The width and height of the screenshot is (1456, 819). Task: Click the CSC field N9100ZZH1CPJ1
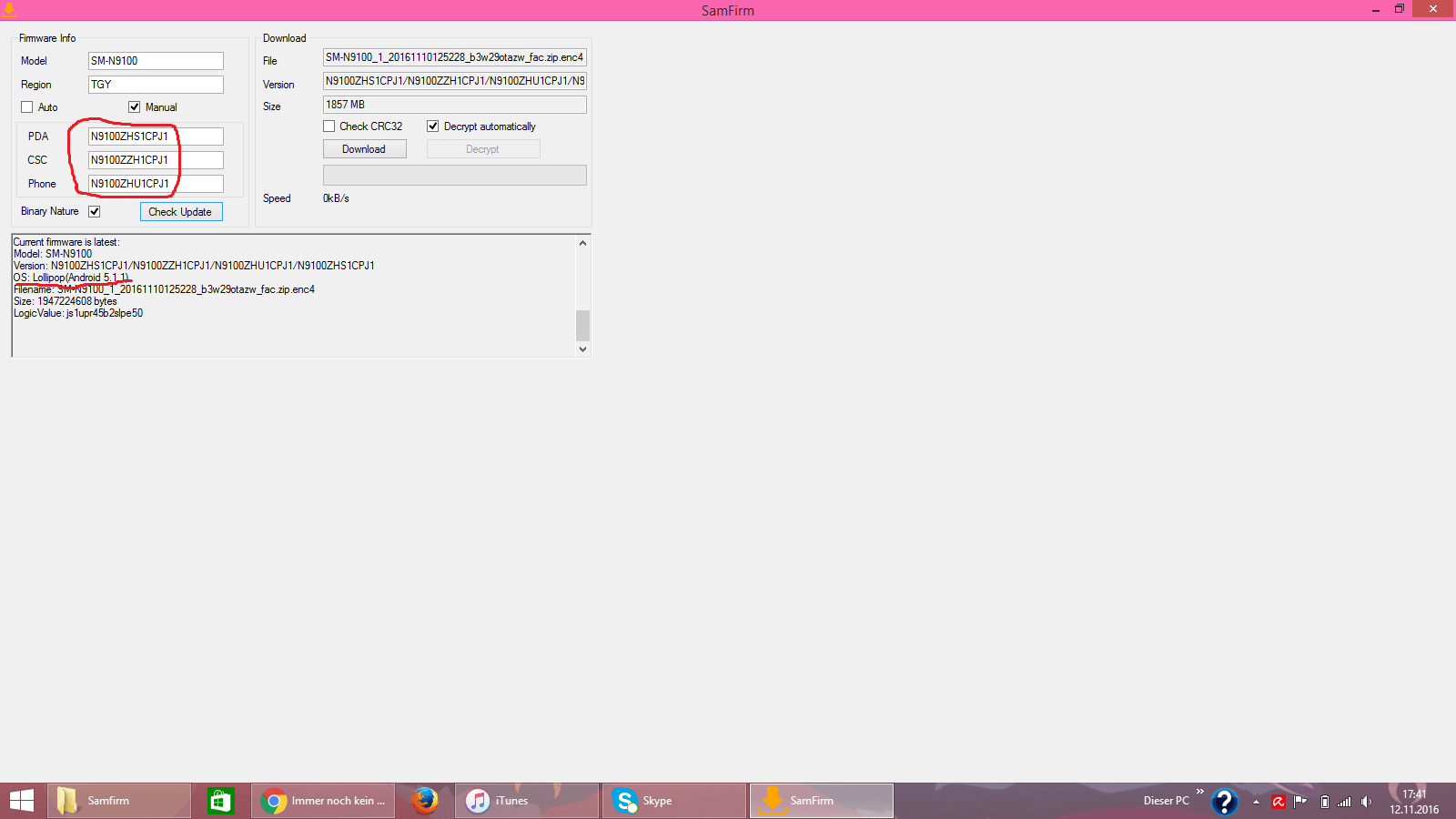point(156,160)
